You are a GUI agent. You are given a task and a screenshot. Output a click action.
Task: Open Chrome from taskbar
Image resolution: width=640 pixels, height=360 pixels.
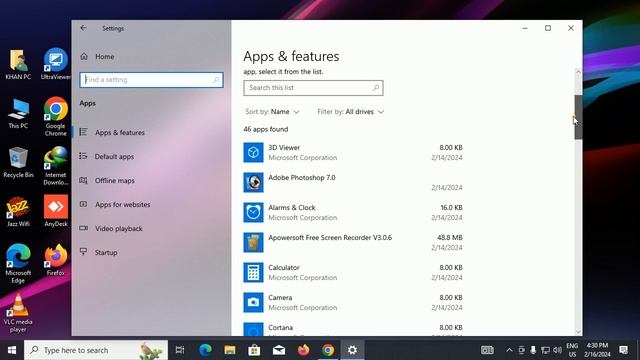point(328,350)
